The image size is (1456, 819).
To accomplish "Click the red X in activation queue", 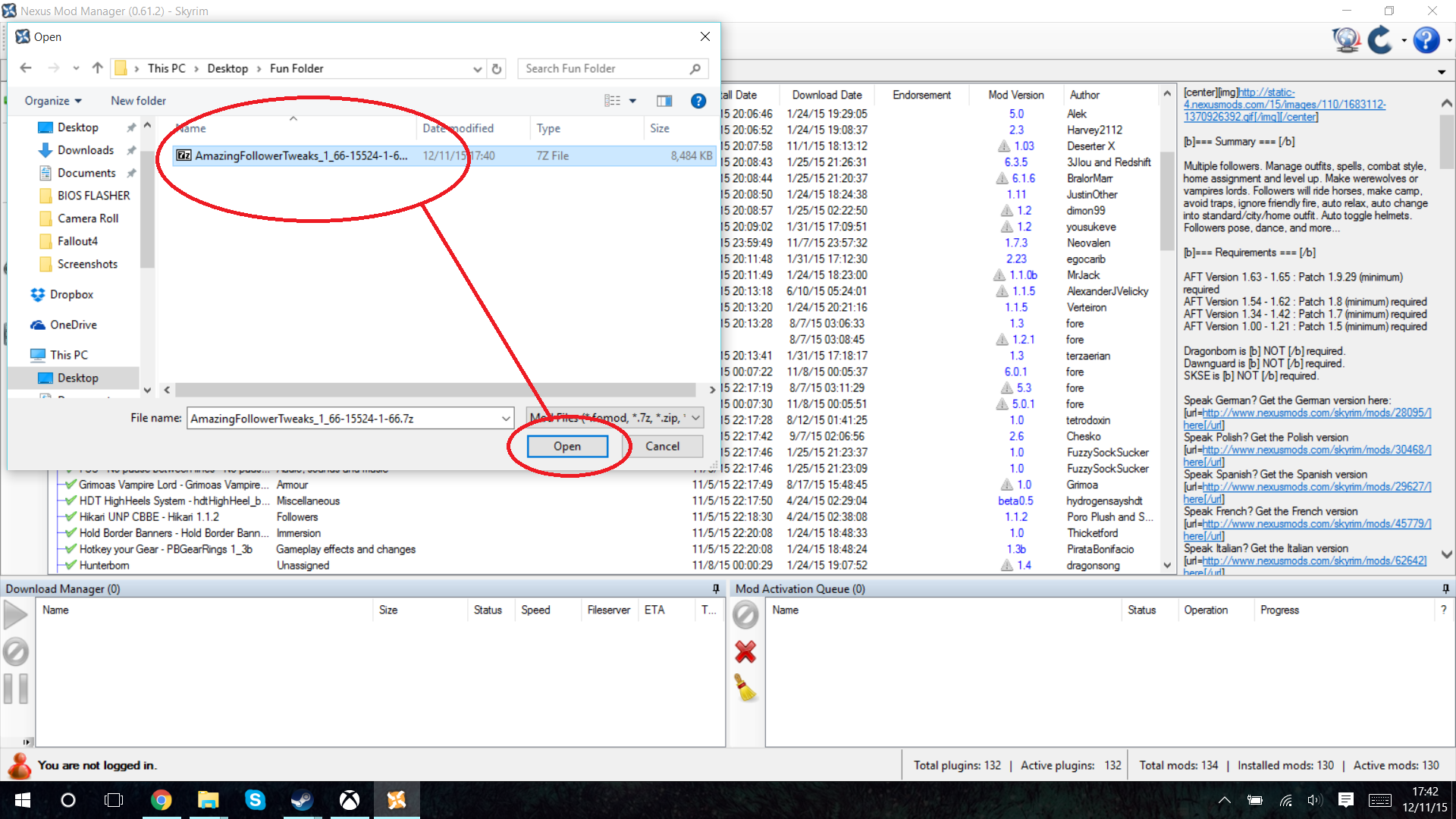I will pos(745,652).
